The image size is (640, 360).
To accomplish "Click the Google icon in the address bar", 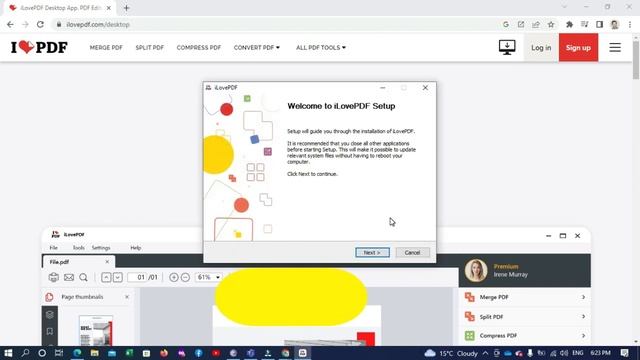I will coord(506,24).
